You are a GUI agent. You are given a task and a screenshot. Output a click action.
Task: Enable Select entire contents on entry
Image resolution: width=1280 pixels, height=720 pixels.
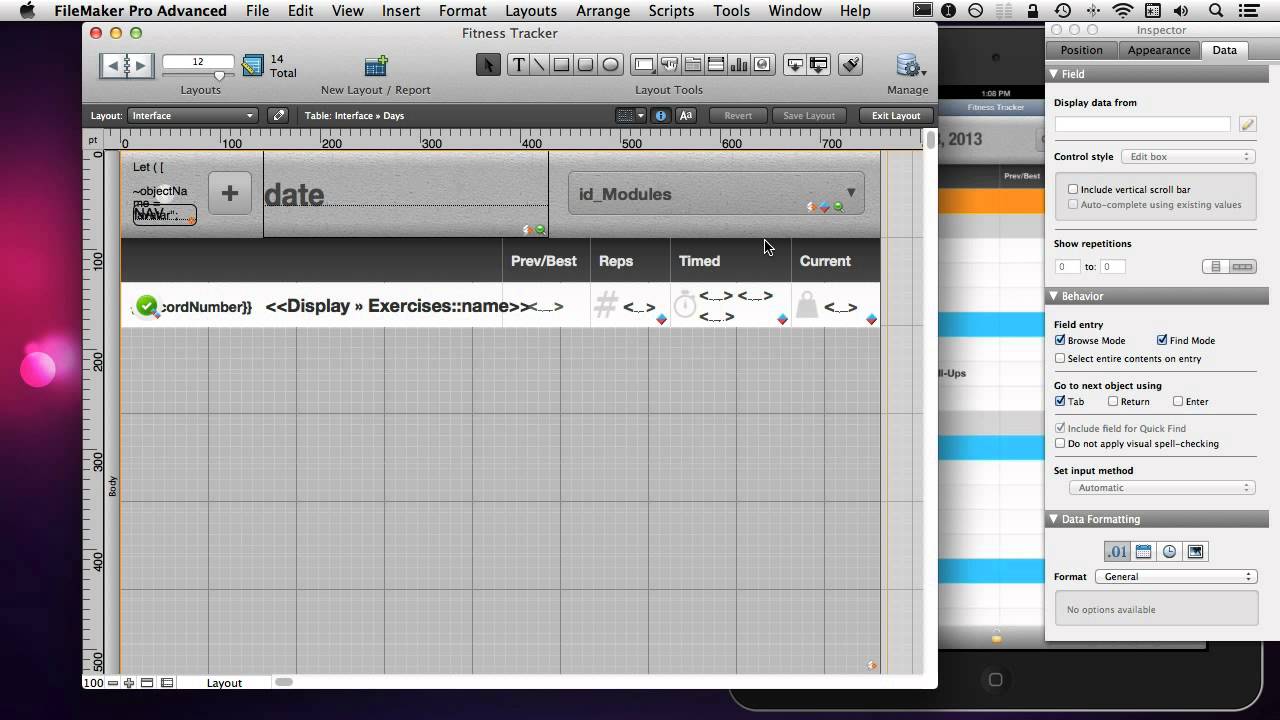click(1060, 358)
